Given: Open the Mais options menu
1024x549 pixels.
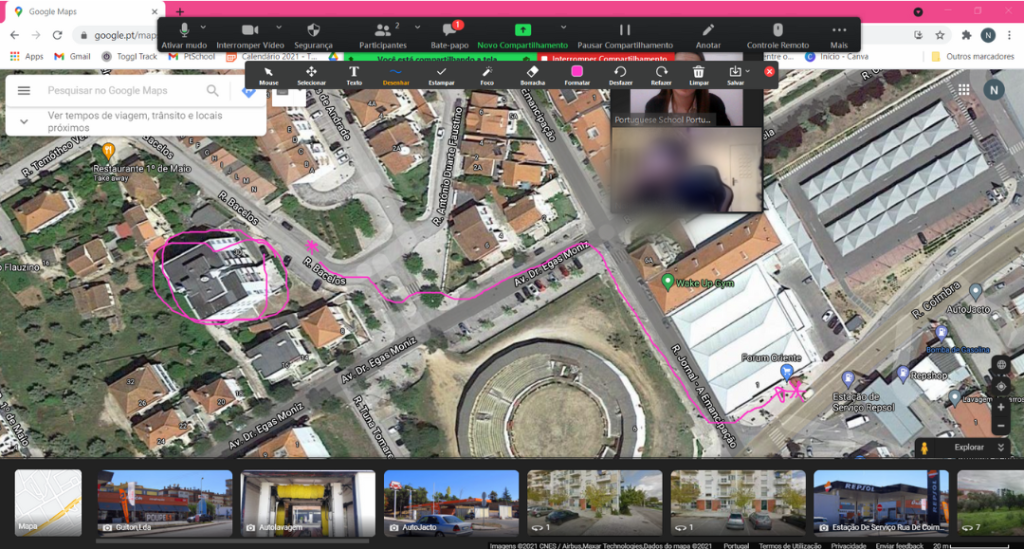Looking at the screenshot, I should pyautogui.click(x=839, y=35).
